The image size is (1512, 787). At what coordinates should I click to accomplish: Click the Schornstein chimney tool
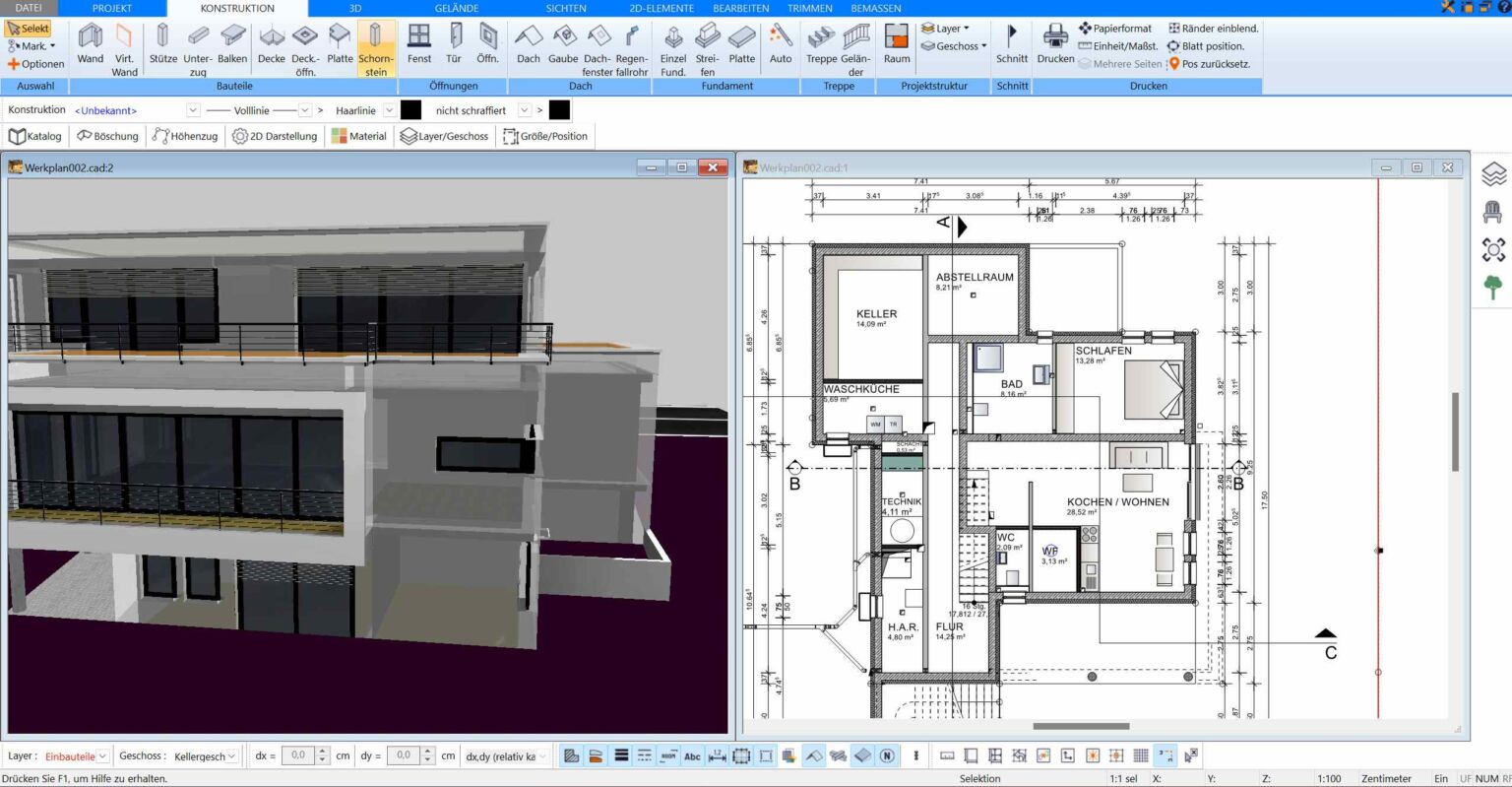point(375,48)
